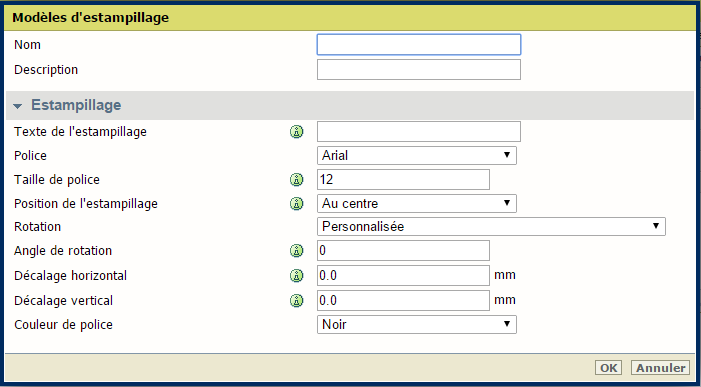Click the OK button

click(608, 368)
